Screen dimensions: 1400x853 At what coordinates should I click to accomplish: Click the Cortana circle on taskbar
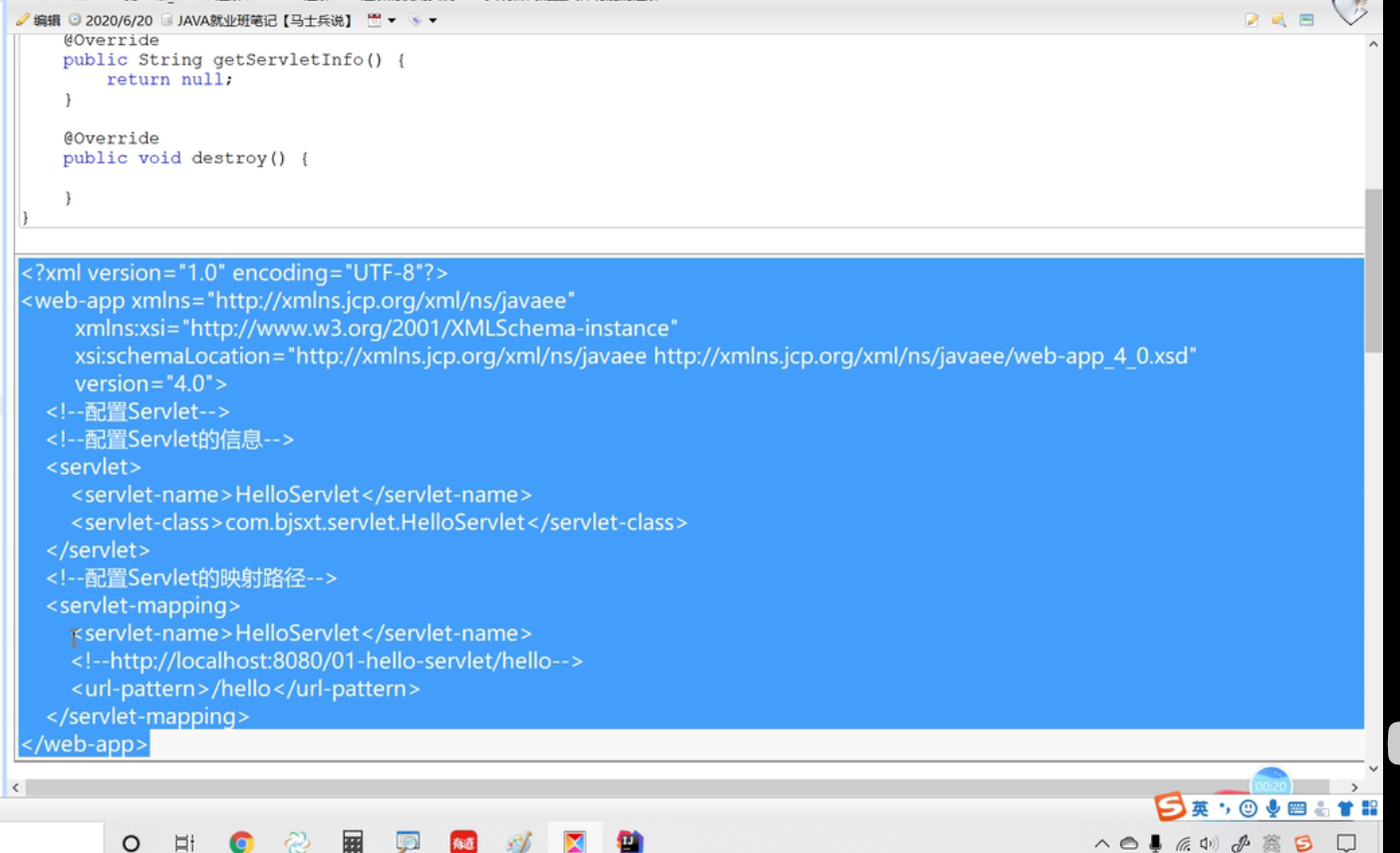(x=131, y=842)
